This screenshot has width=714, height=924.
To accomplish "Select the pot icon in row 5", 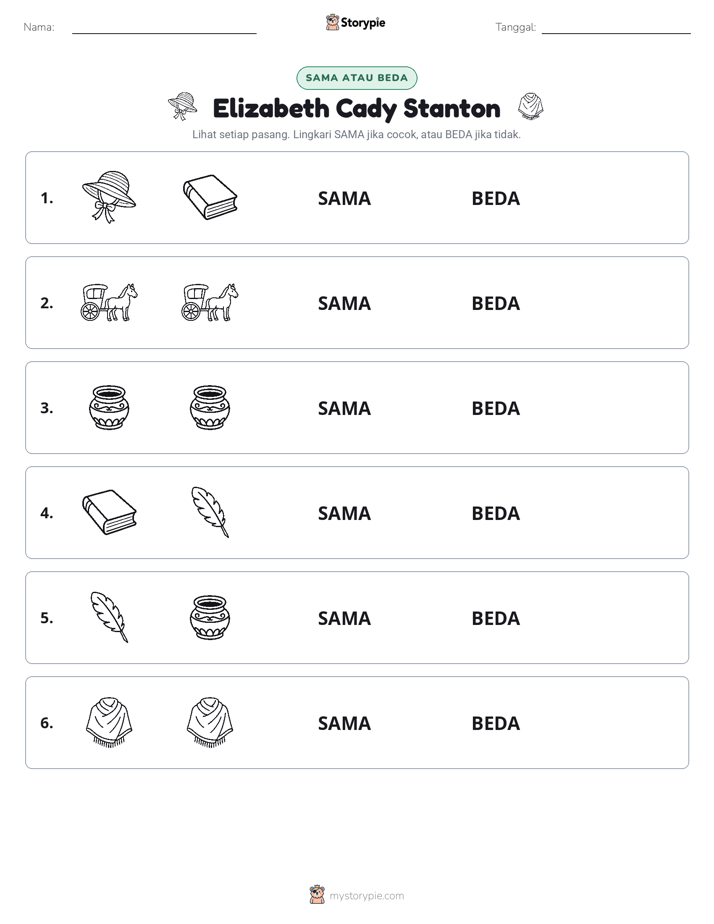I will pos(210,618).
